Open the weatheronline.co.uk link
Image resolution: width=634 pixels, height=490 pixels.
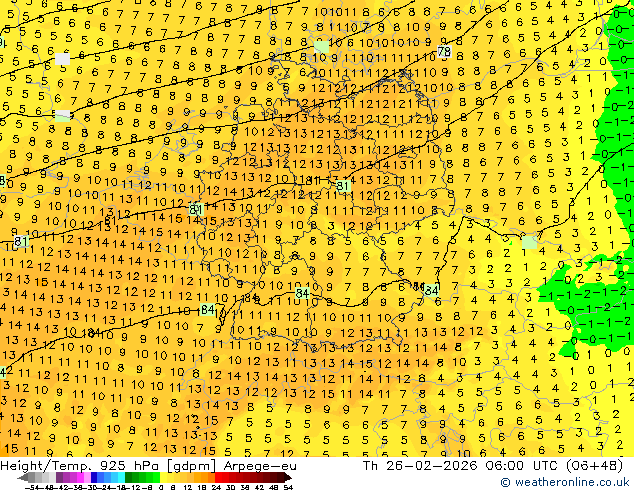[x=565, y=482]
